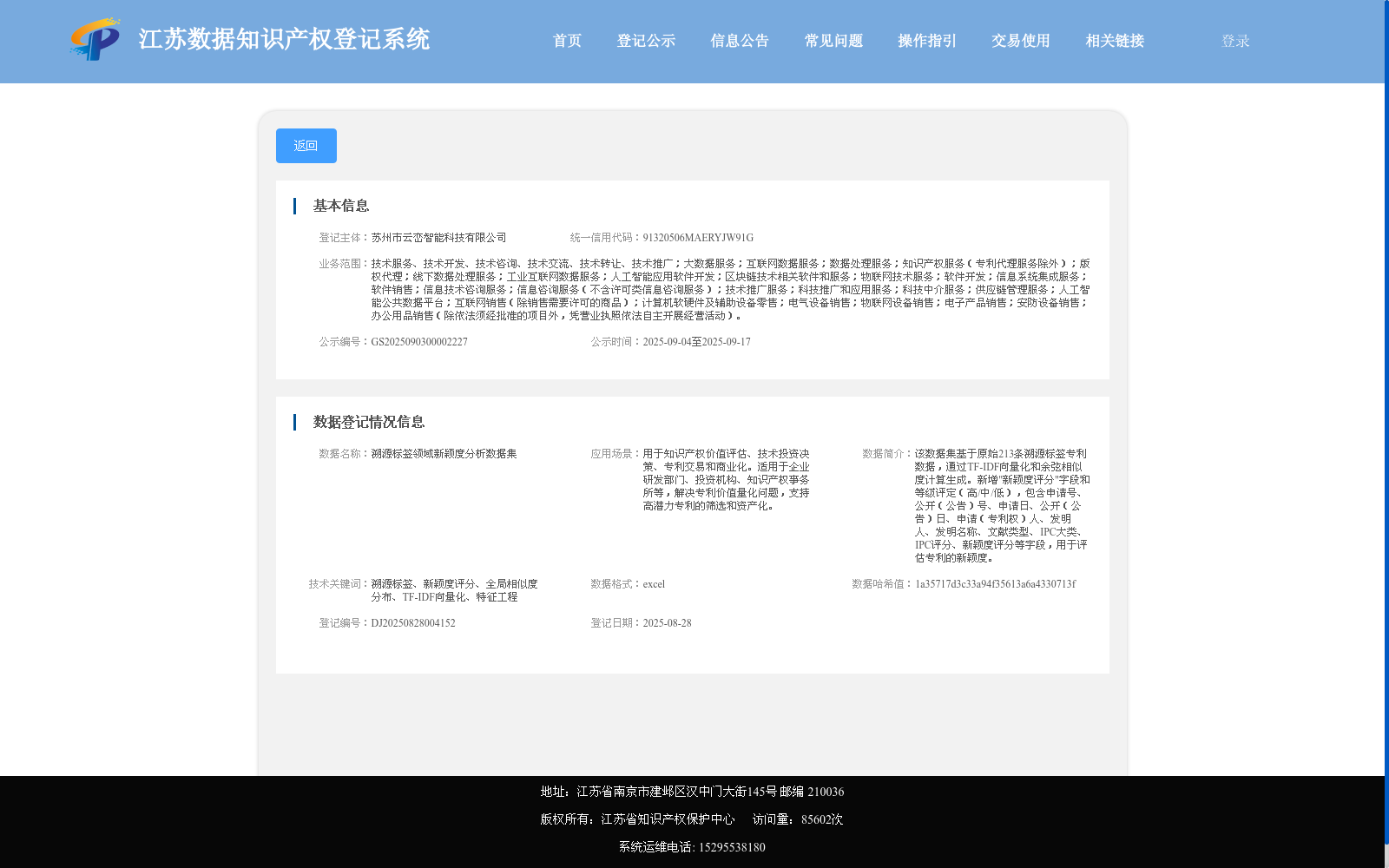The width and height of the screenshot is (1389, 868).
Task: Click the 应用场景 label
Action: coord(616,454)
